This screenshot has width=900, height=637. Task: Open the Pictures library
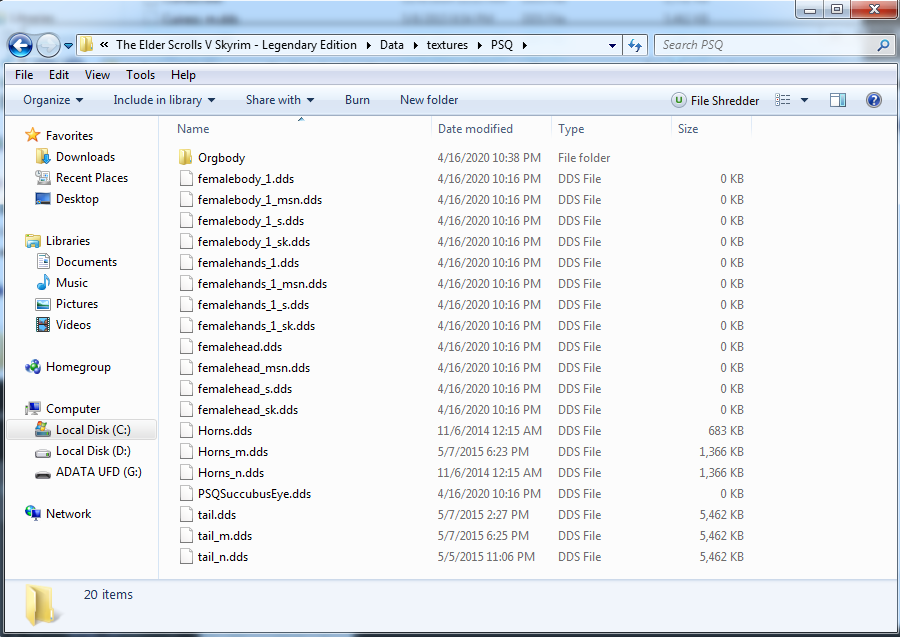pyautogui.click(x=77, y=304)
